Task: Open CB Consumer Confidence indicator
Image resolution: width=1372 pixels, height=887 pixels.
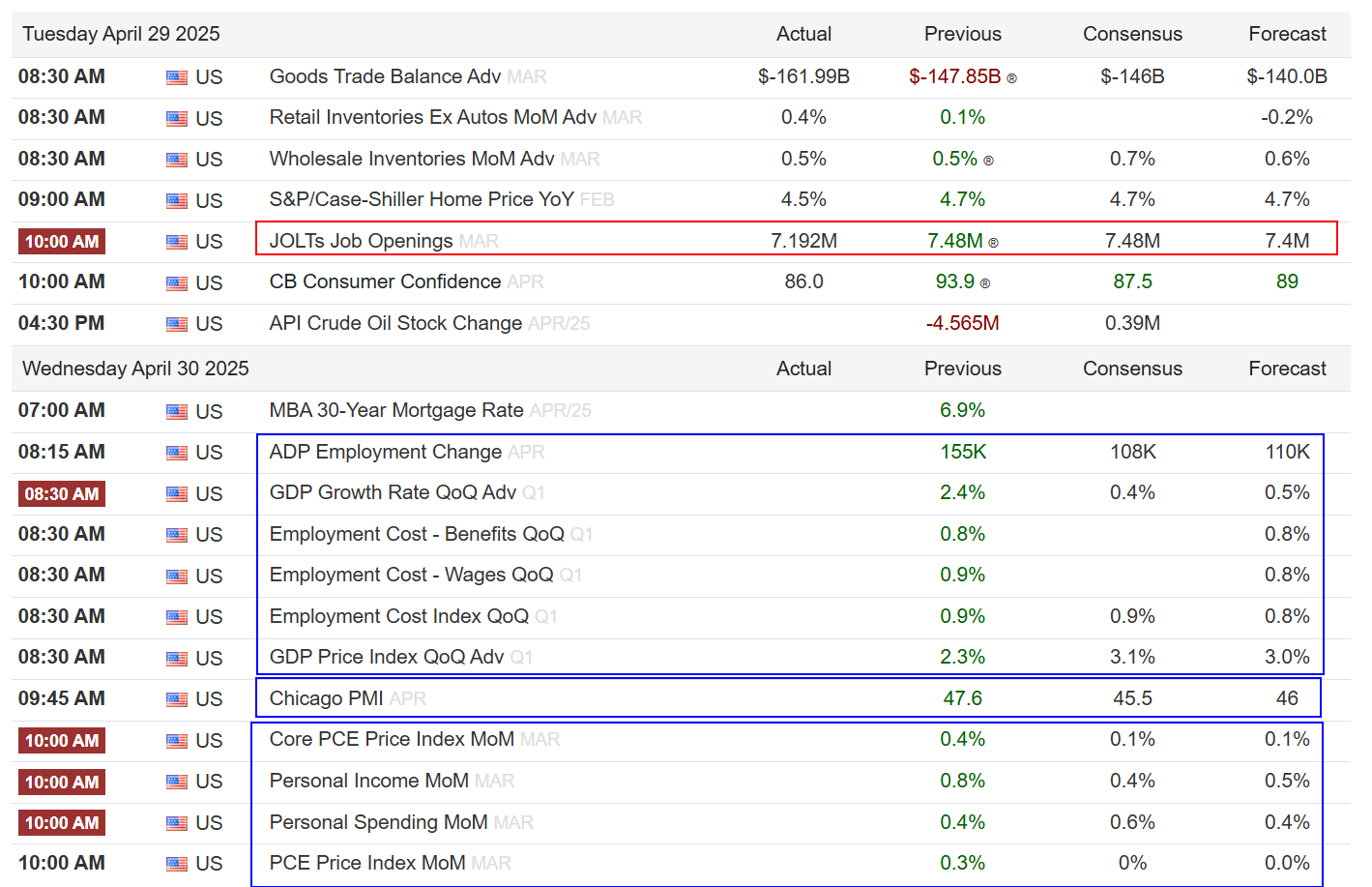Action: tap(385, 281)
